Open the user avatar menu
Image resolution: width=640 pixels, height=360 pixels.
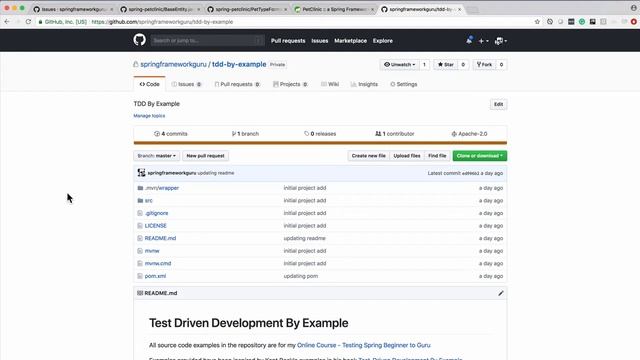(500, 41)
